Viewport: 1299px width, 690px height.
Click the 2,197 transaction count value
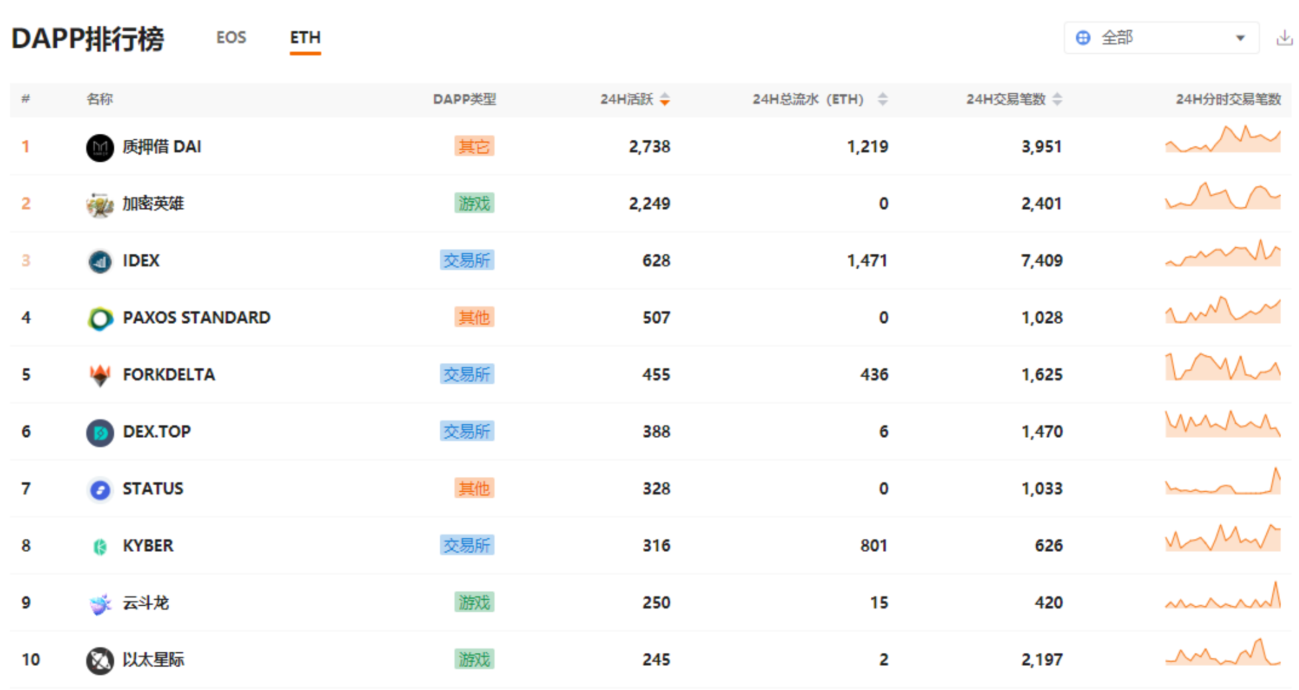[x=1042, y=660]
